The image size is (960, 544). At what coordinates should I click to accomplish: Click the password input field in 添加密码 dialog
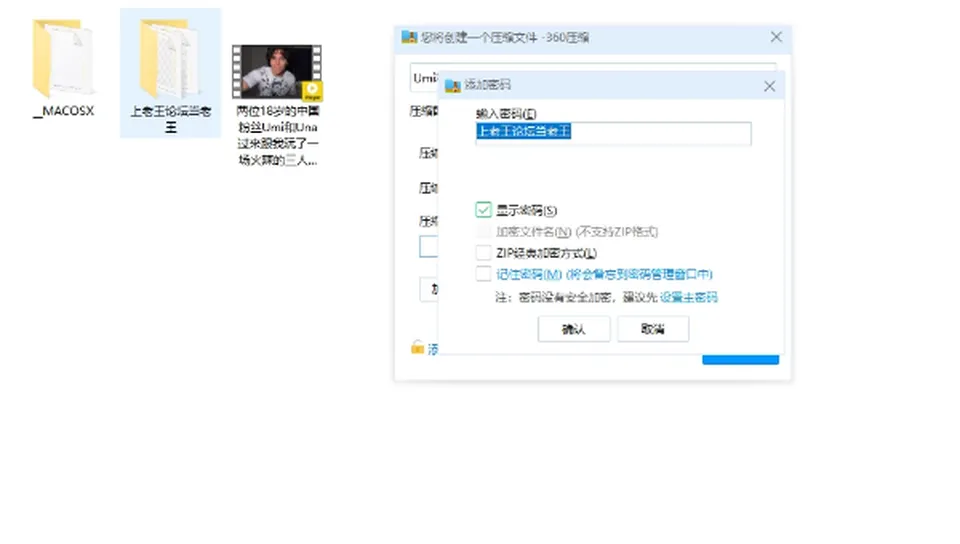[x=613, y=133]
